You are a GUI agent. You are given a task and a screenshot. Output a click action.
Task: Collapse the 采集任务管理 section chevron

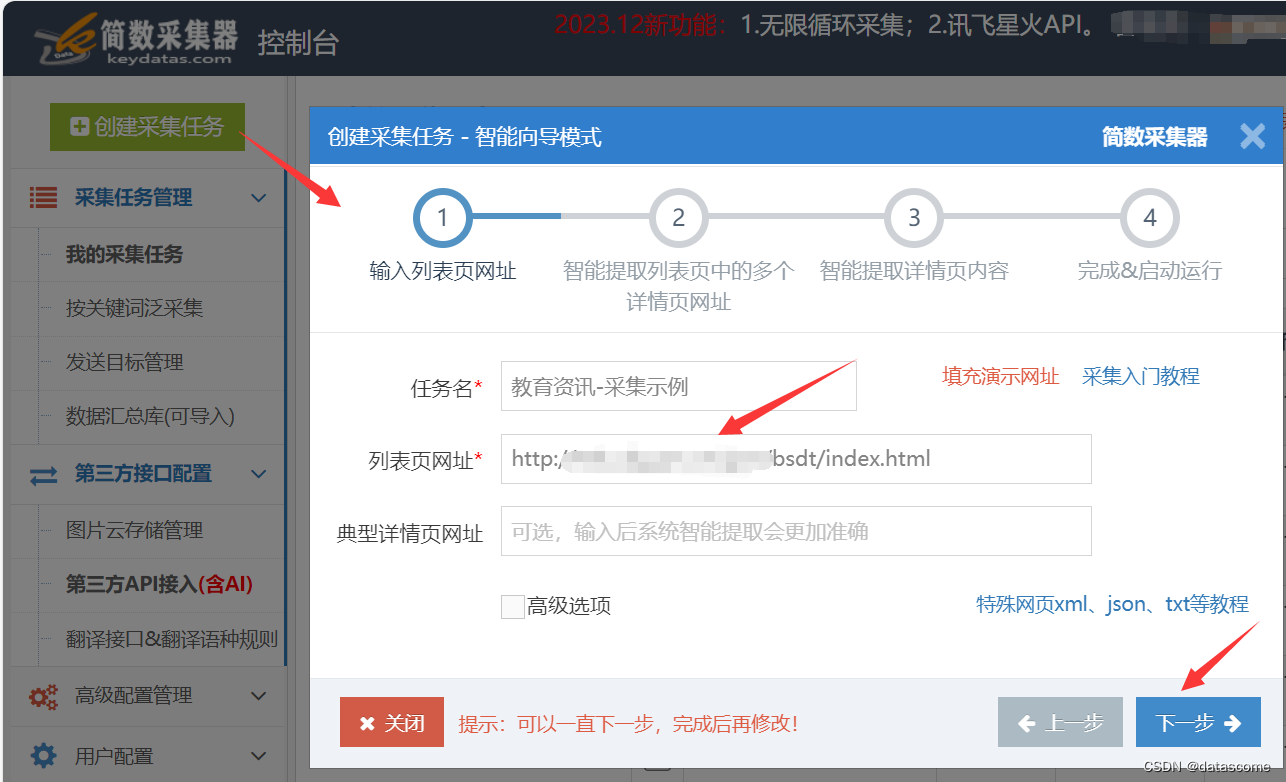pos(258,197)
